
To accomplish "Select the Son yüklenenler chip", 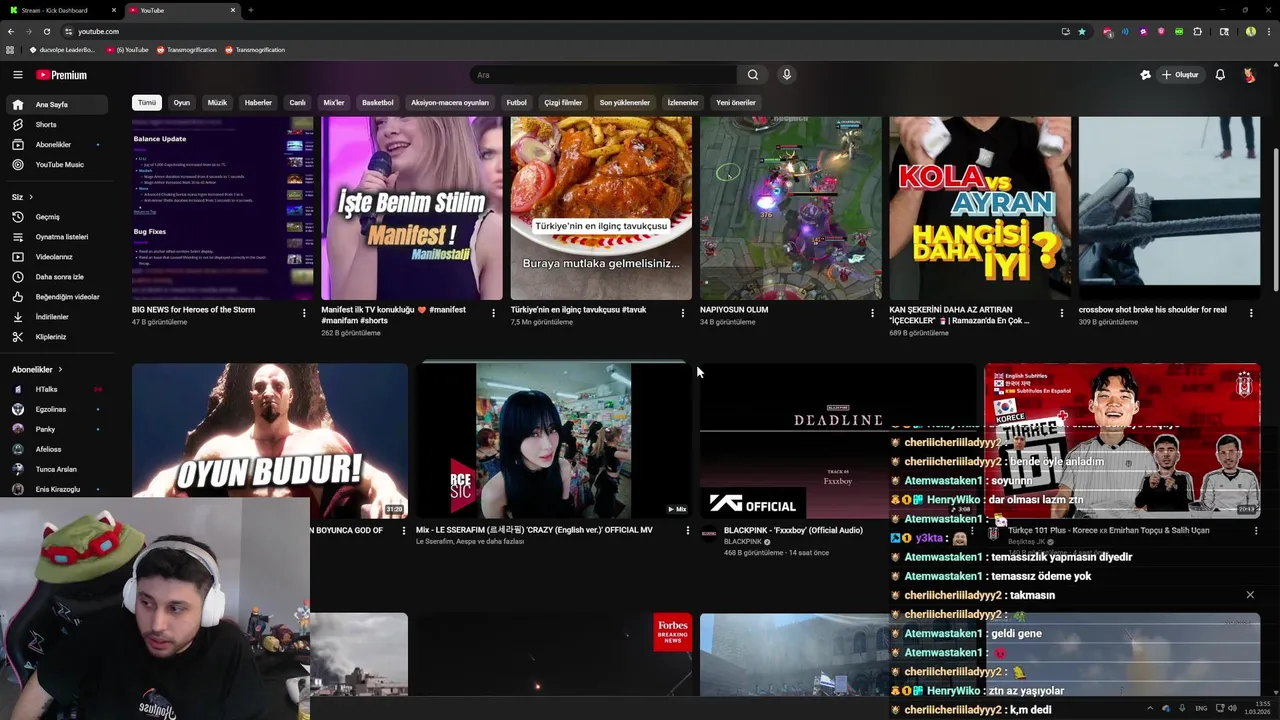I will [x=625, y=103].
